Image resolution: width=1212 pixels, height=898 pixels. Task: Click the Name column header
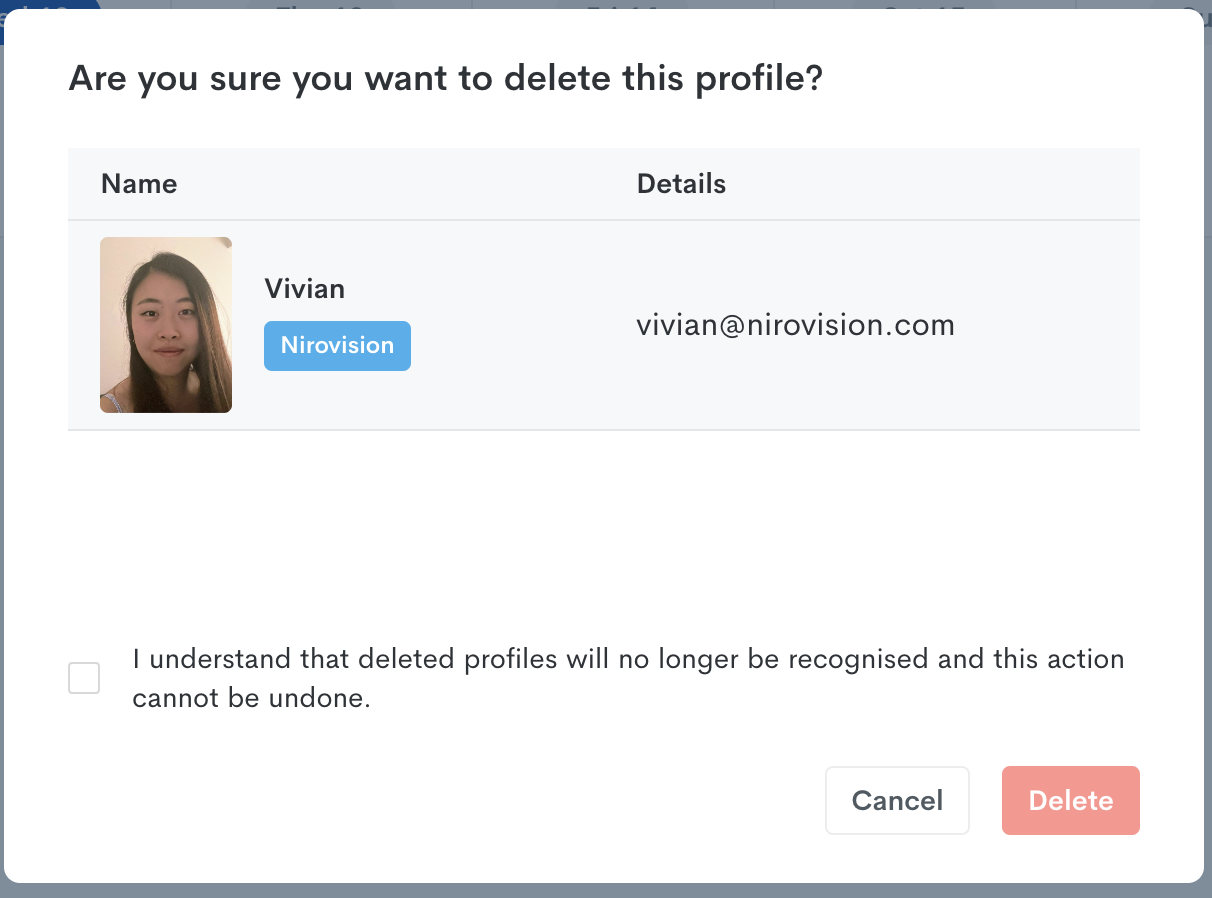pos(139,184)
